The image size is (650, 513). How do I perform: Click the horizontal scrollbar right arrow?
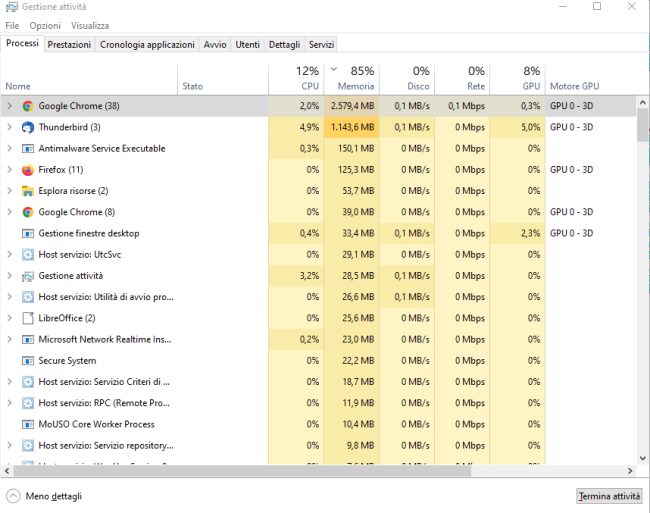pos(630,471)
